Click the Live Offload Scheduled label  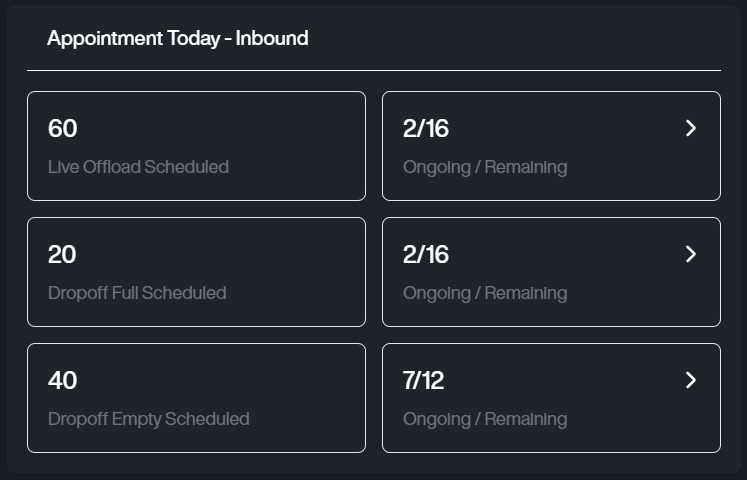138,167
